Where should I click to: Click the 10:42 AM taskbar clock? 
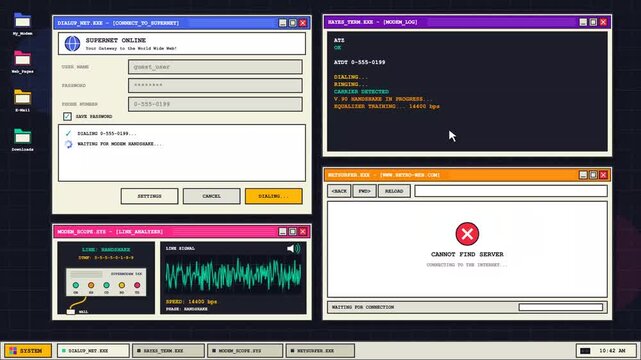(x=612, y=351)
